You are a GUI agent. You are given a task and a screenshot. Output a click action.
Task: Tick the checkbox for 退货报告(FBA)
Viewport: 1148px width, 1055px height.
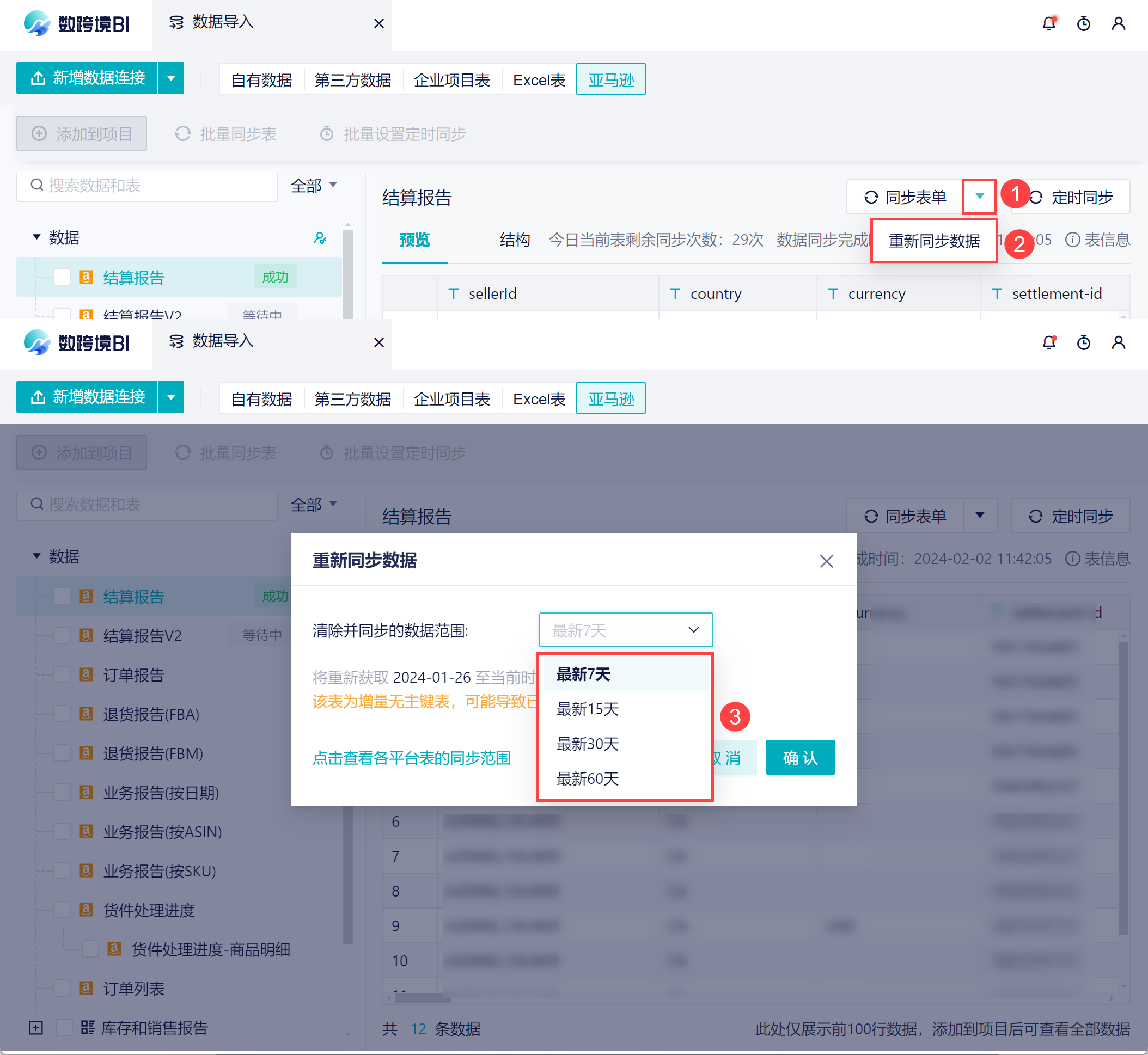62,714
